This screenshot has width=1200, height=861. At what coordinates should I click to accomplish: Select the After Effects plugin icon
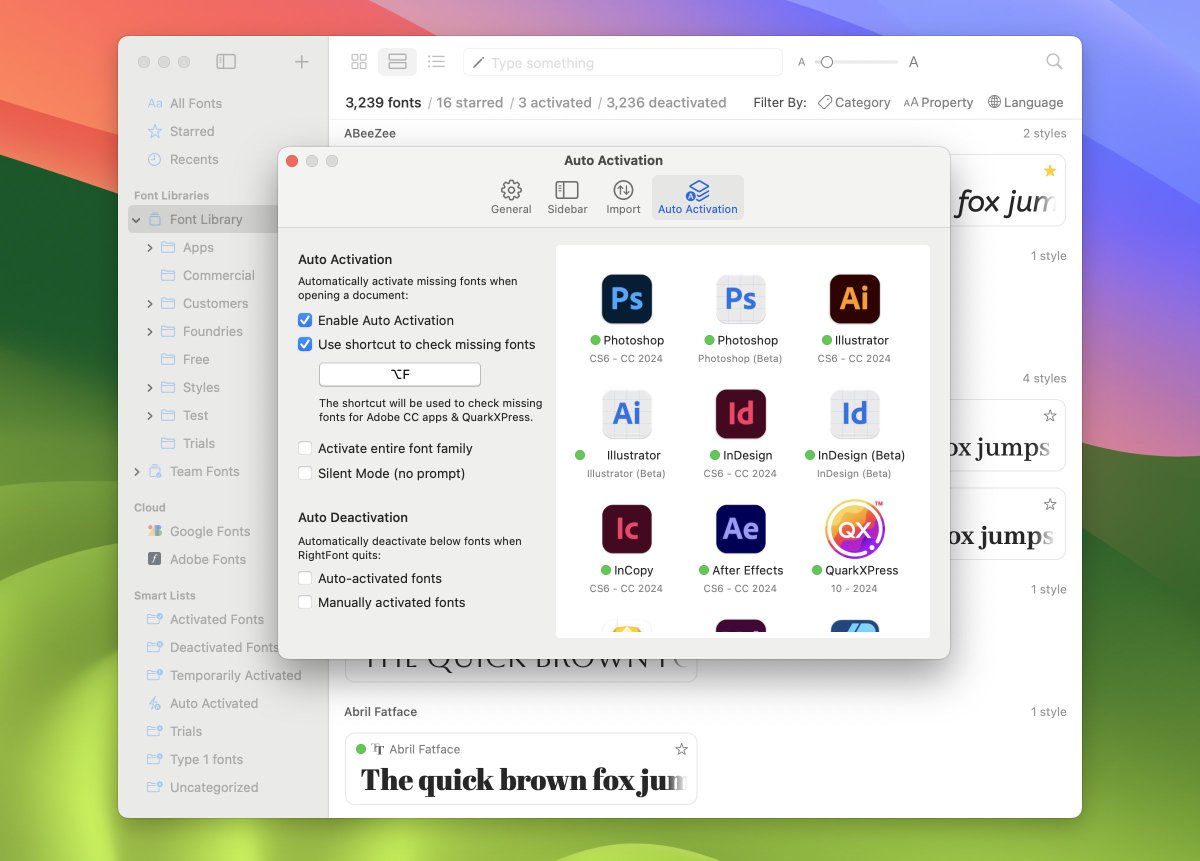[x=741, y=529]
